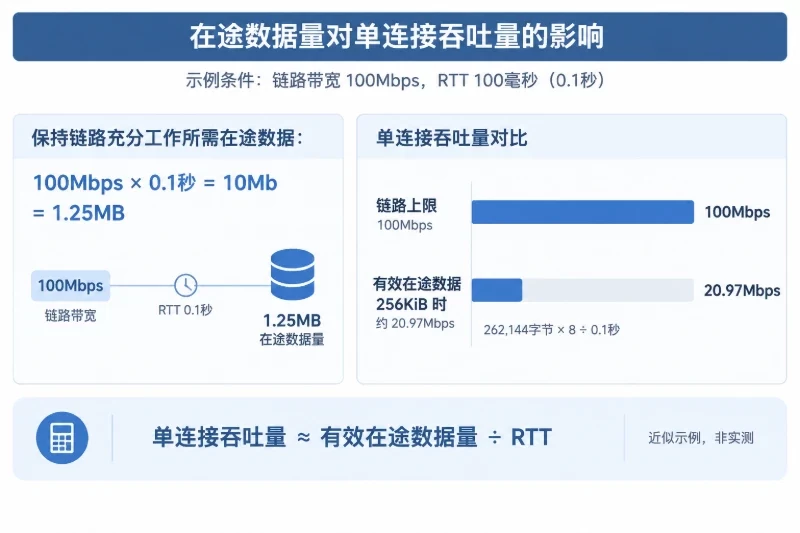800x533 pixels.
Task: Click the gray unfilled part of the 256KiB bar
Action: click(x=608, y=290)
